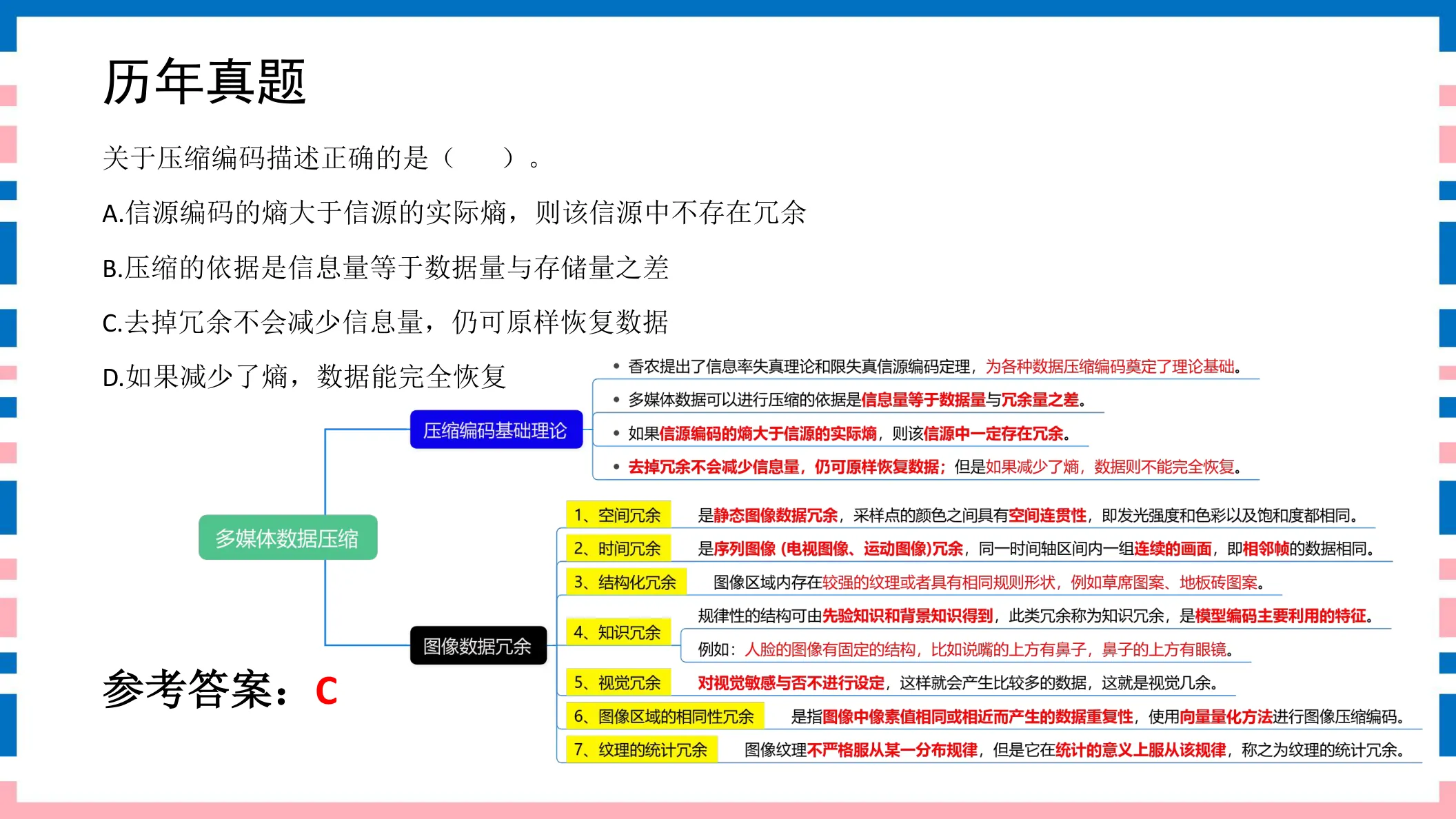Click the black 图像数据冗余 node
Viewport: 1456px width, 819px height.
click(x=478, y=646)
